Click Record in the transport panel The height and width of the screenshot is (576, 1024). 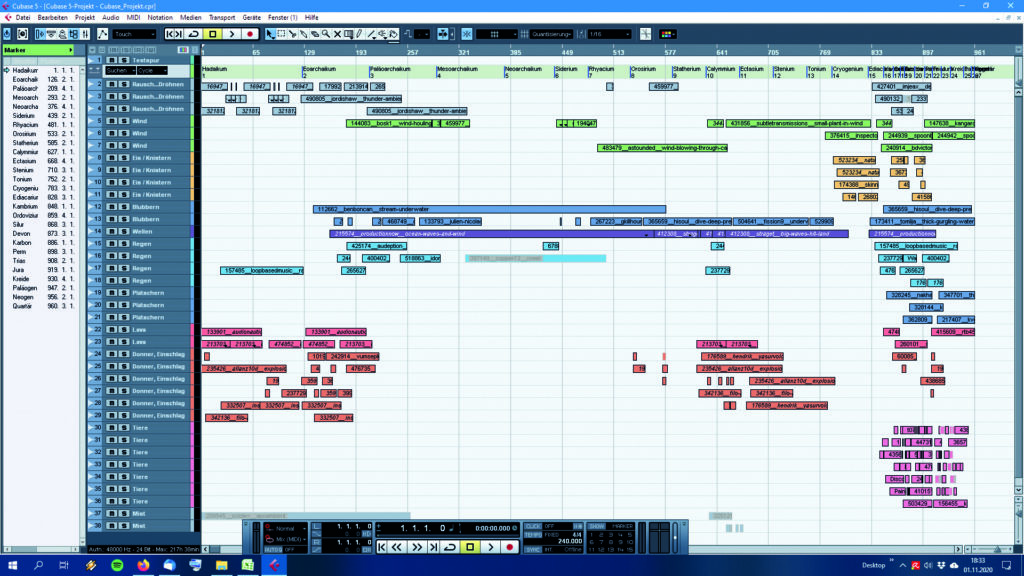coord(510,547)
